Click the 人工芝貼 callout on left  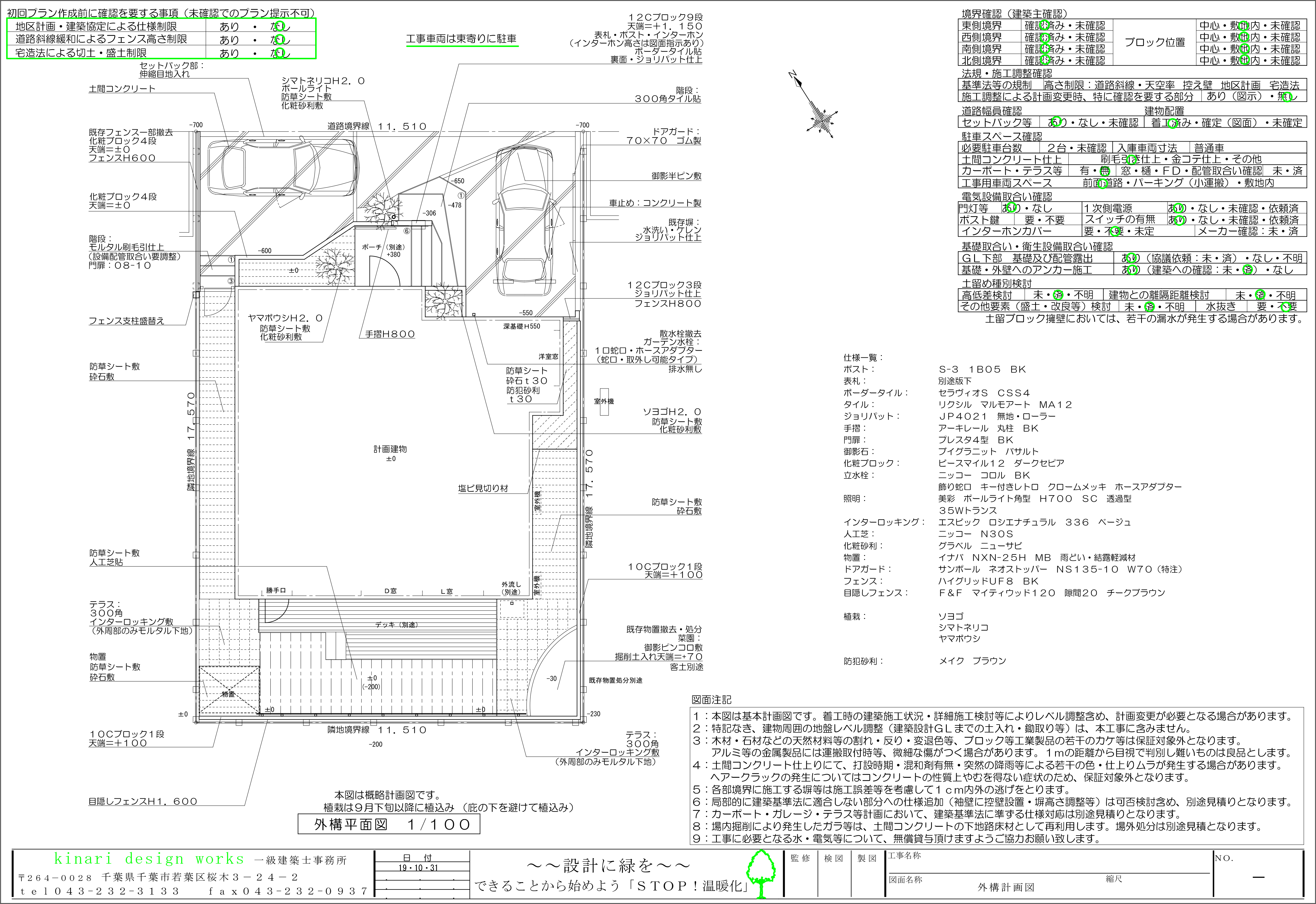pos(106,563)
